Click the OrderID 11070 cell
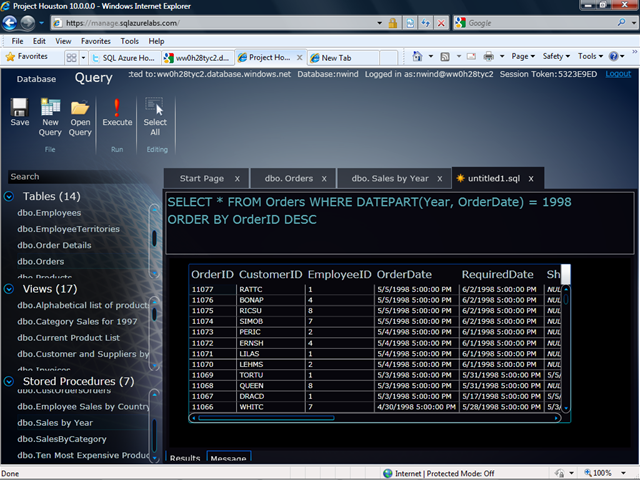640x480 pixels. (212, 364)
